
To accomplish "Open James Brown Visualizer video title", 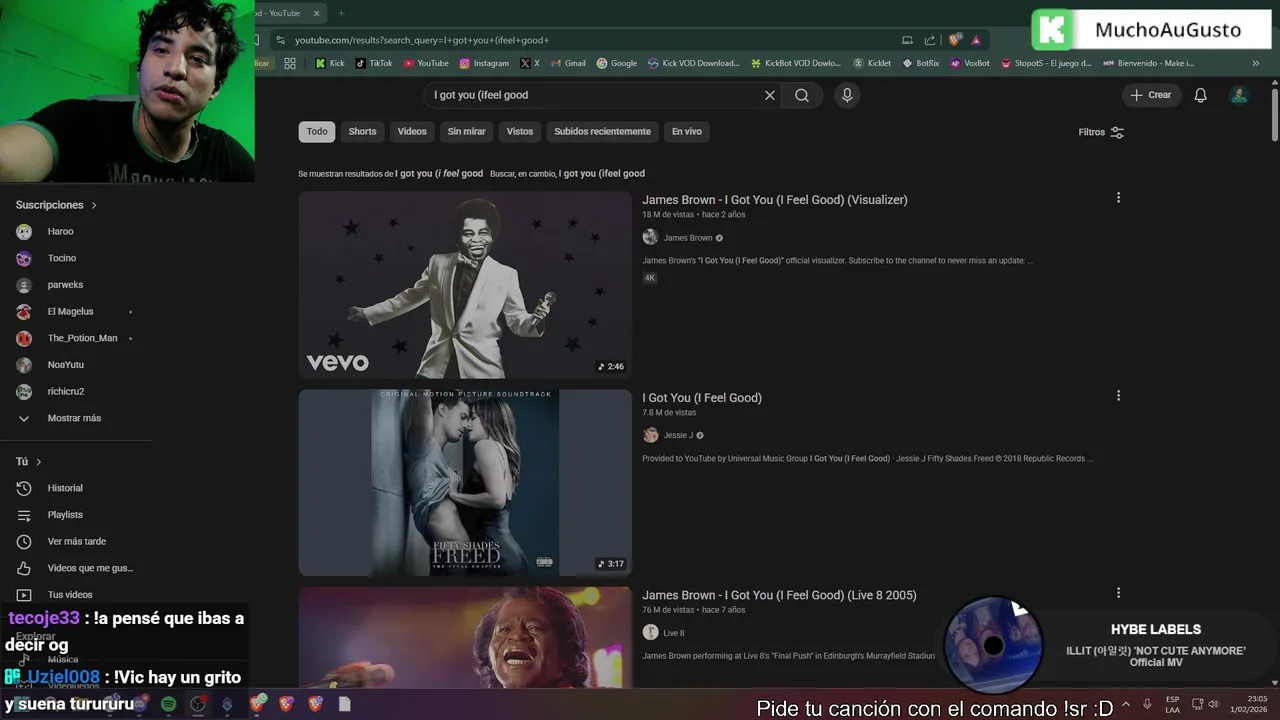I will click(775, 200).
